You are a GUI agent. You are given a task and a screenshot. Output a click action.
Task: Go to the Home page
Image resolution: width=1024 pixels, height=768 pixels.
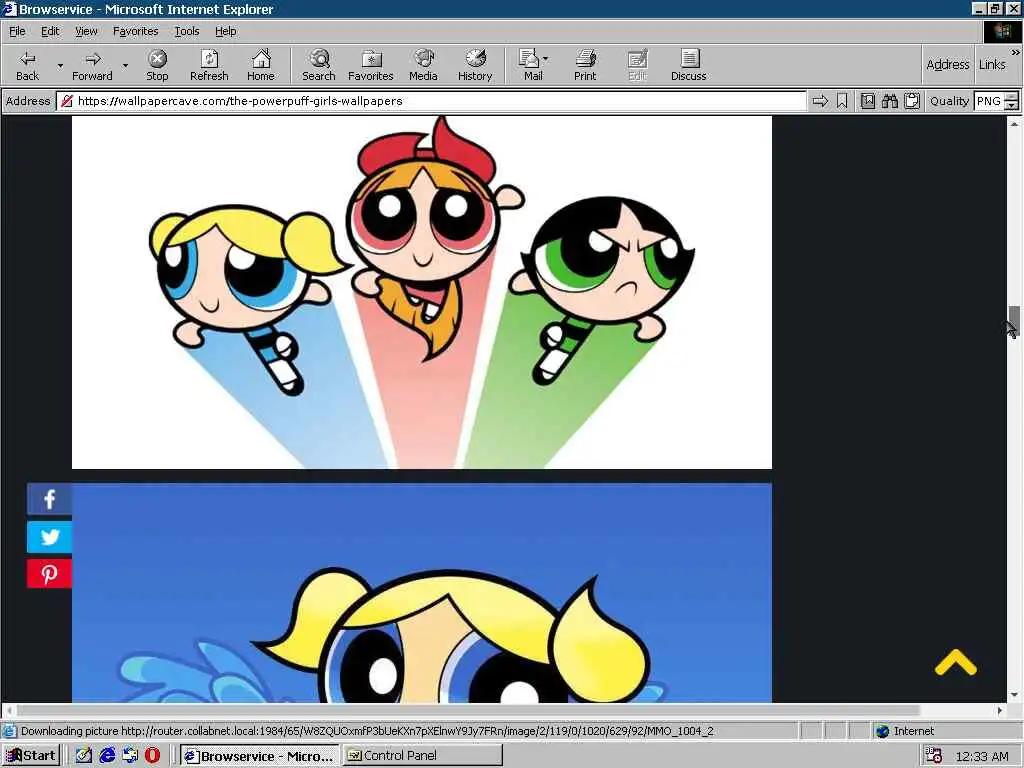point(261,65)
